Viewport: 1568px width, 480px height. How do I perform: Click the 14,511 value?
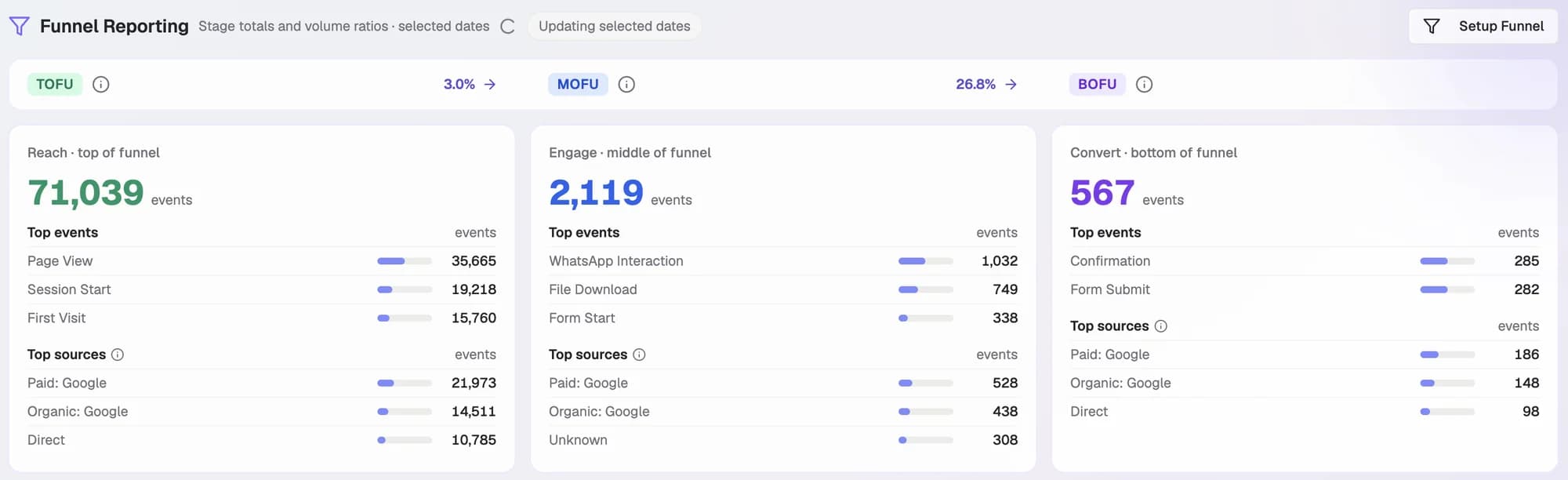[x=474, y=411]
